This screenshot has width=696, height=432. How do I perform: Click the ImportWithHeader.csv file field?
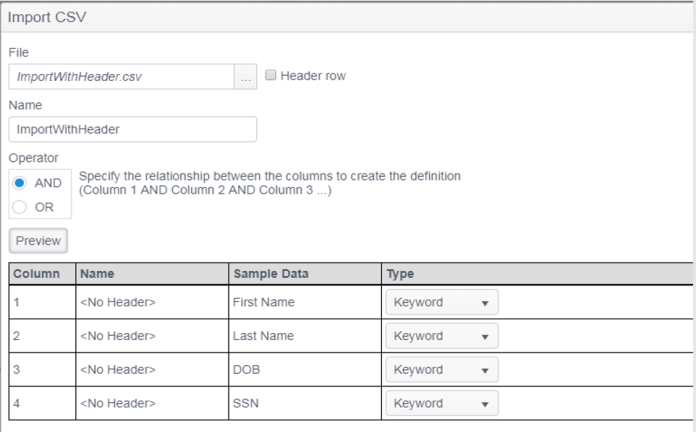coord(120,77)
